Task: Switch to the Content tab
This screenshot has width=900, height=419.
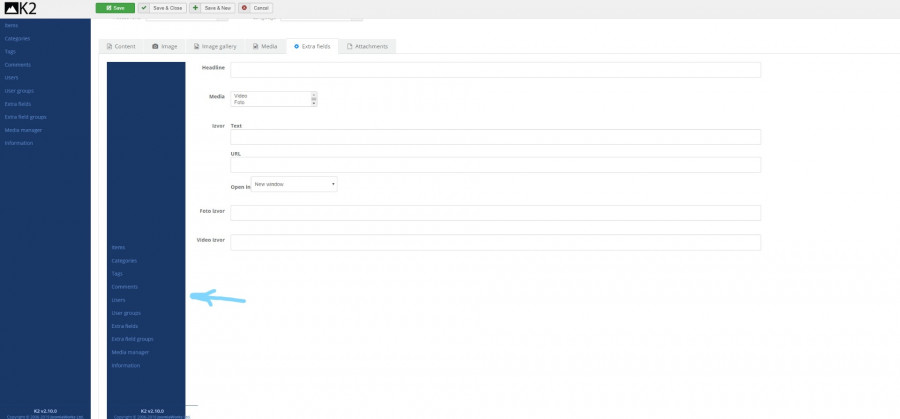Action: (121, 46)
